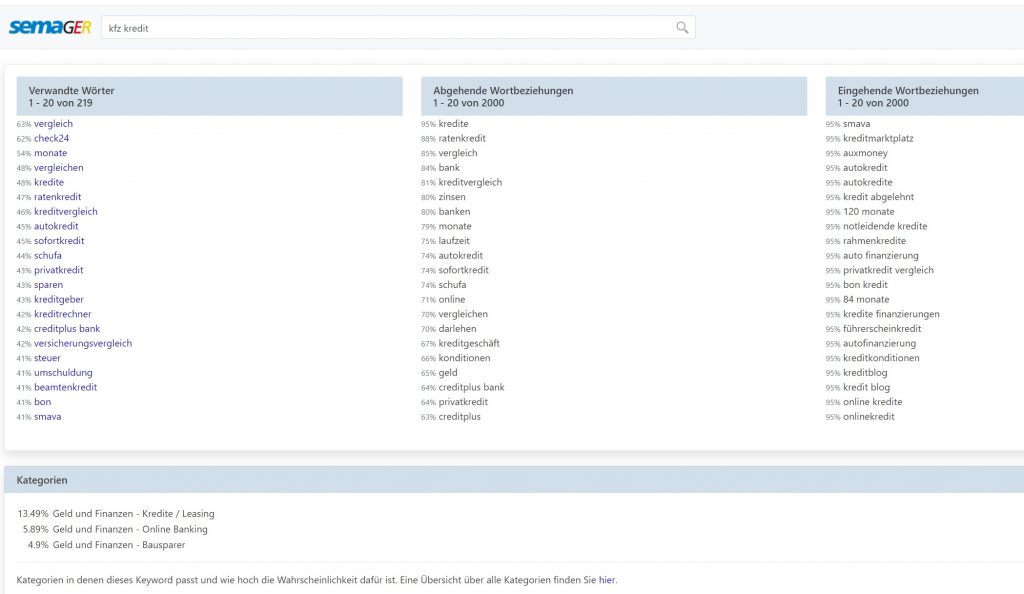Screen dimensions: 1024x594
Task: Open 'kredite' link in Verwandte Wörter
Action: (49, 182)
